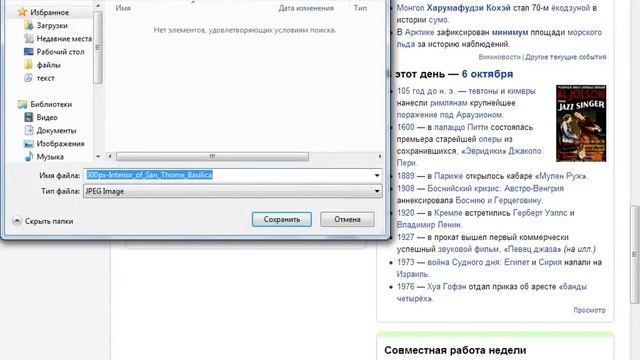
Task: Open the Герберт Уэллс link
Action: [540, 213]
